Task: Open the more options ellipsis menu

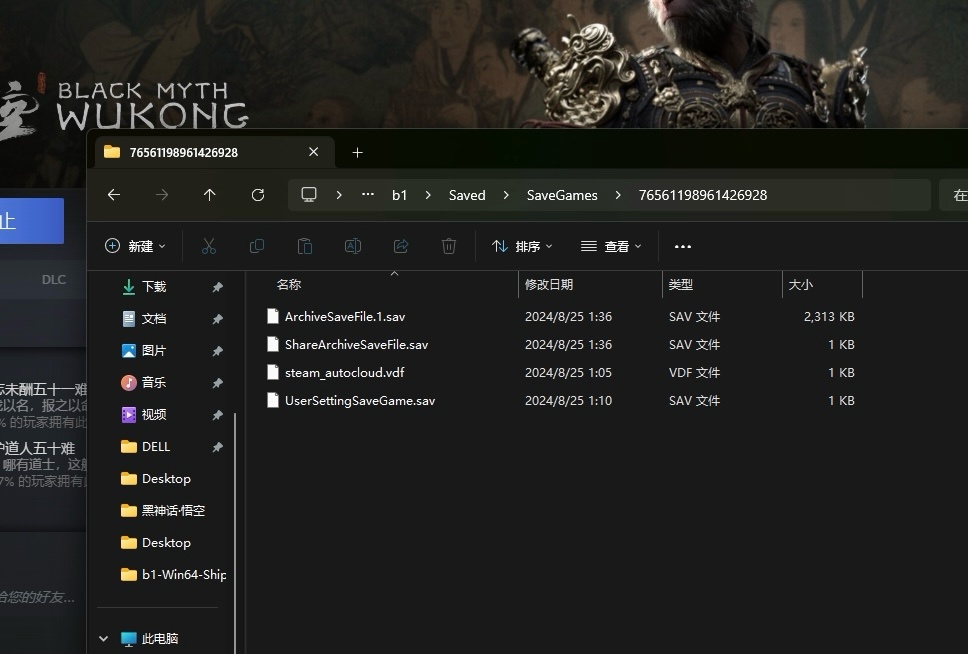Action: tap(683, 246)
